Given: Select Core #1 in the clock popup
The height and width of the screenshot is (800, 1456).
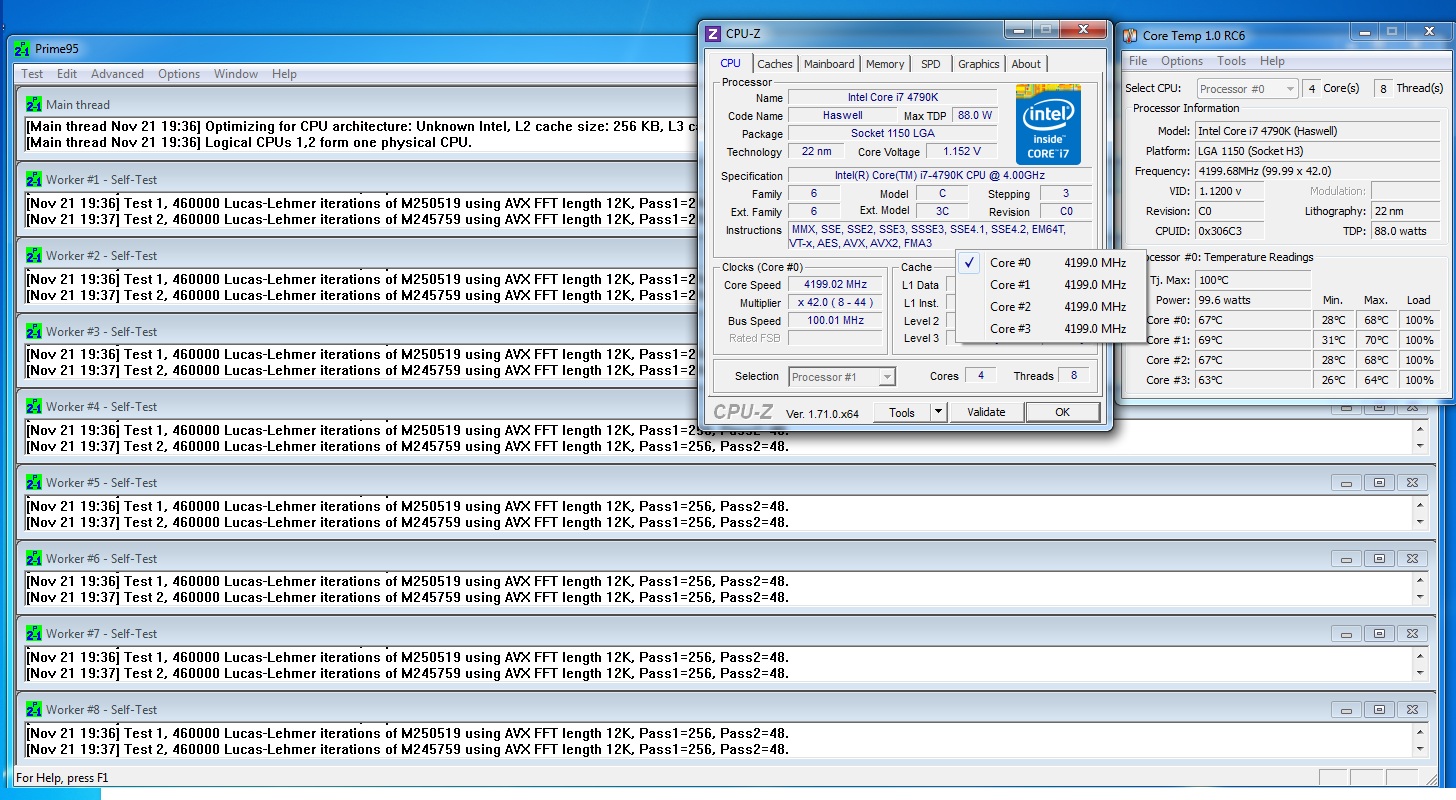Looking at the screenshot, I should click(x=1051, y=285).
